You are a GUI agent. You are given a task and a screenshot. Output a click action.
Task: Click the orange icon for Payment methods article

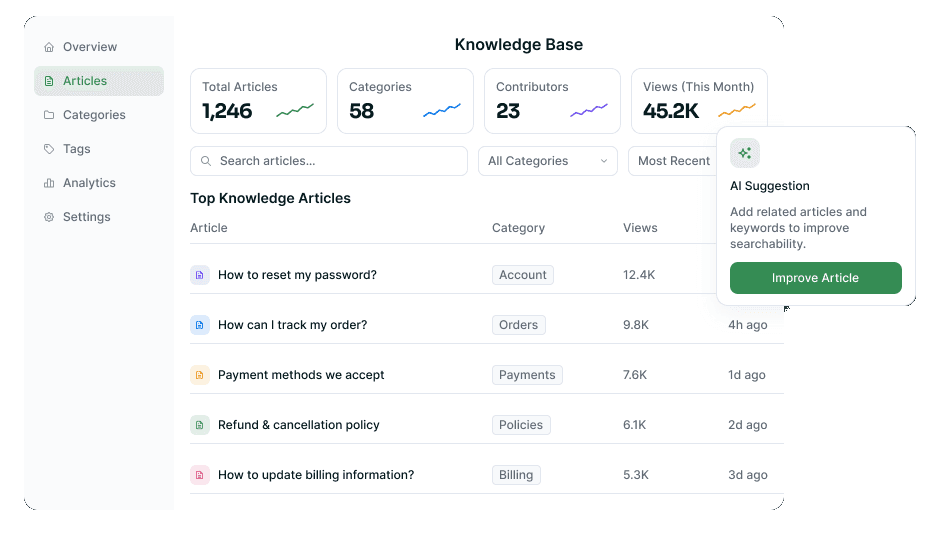point(200,375)
